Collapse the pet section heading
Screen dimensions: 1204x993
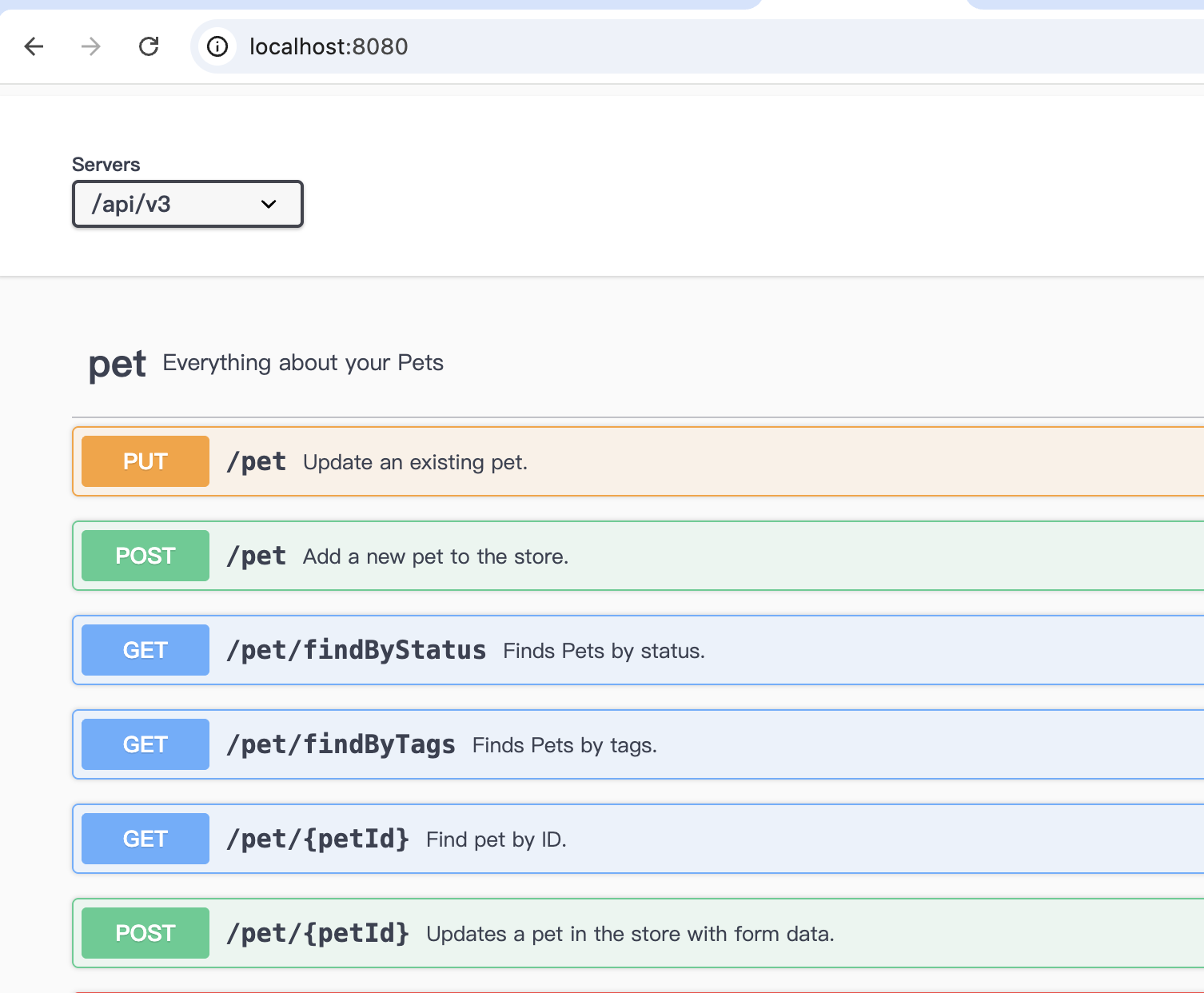point(117,365)
